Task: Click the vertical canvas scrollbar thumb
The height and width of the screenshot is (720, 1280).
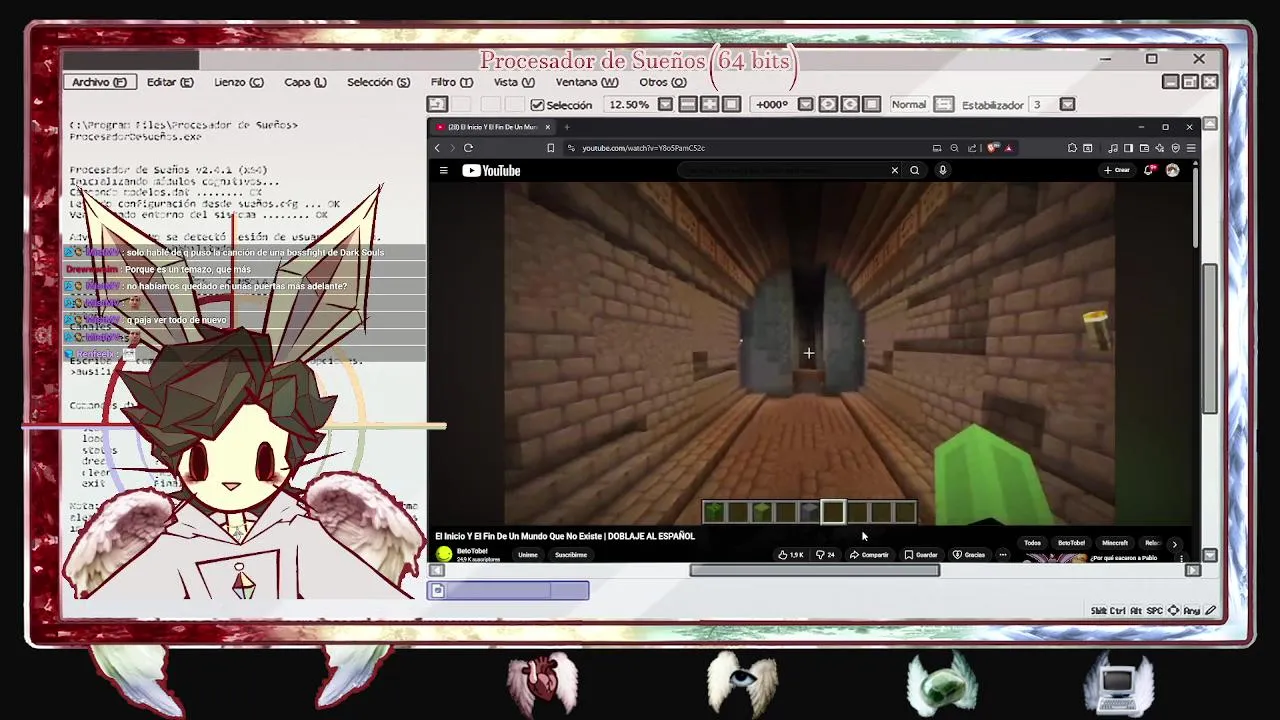Action: (x=1210, y=338)
